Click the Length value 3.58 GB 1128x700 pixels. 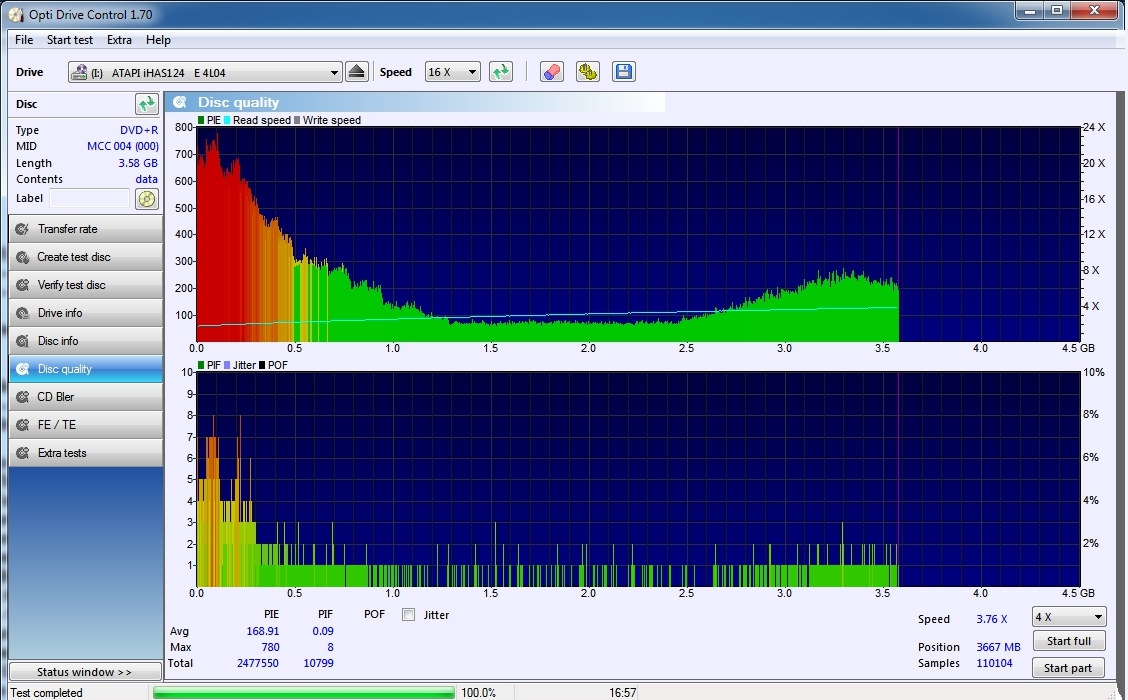(138, 163)
